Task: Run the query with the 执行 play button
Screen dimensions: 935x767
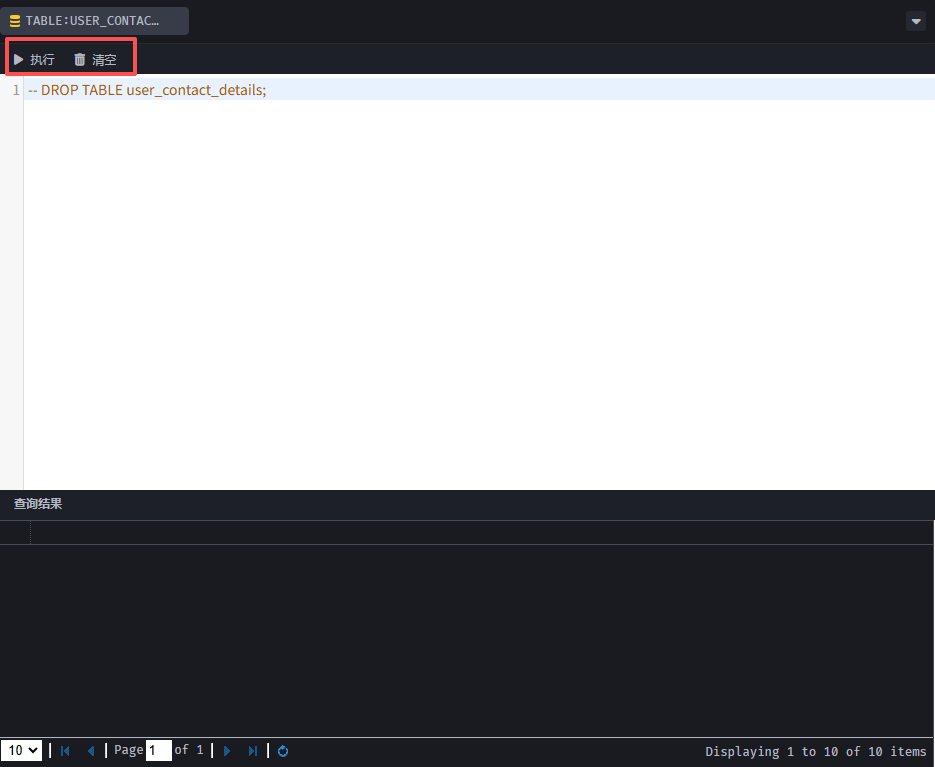Action: (34, 60)
